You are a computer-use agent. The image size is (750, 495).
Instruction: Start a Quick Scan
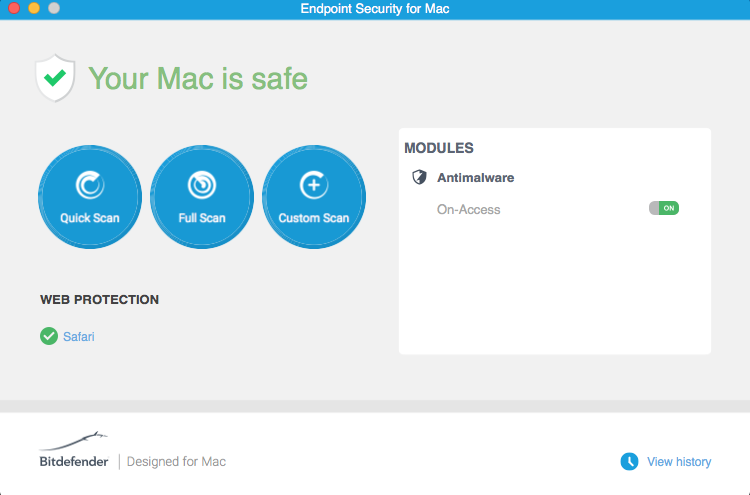90,197
